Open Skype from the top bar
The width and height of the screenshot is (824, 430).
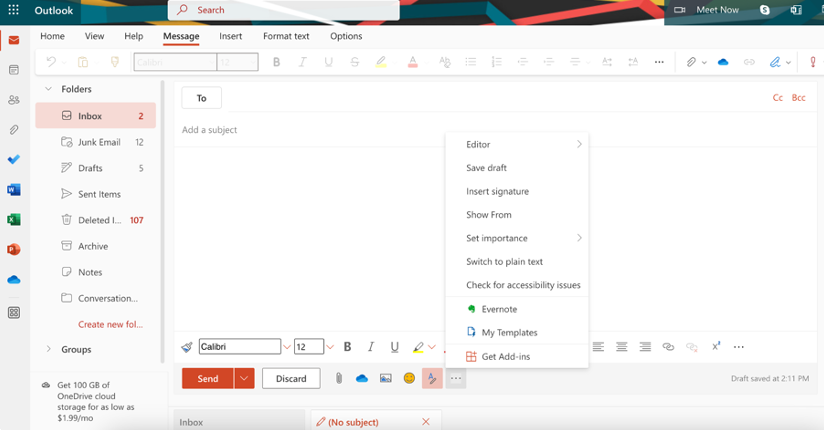[x=765, y=10]
